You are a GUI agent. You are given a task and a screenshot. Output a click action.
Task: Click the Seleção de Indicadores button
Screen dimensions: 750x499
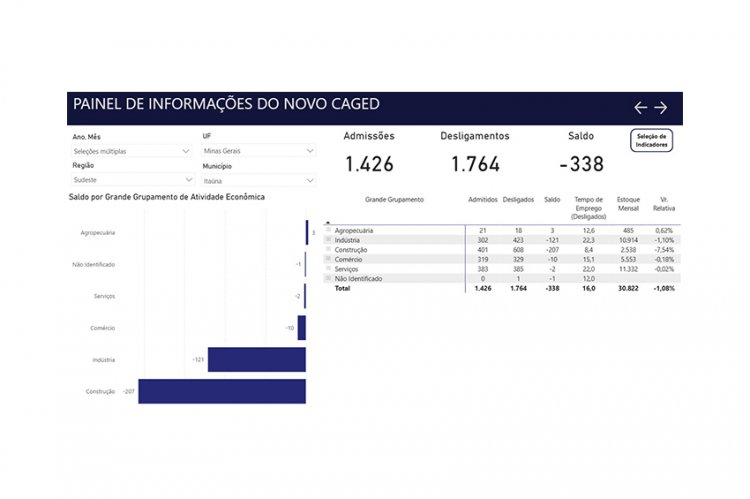click(x=651, y=141)
